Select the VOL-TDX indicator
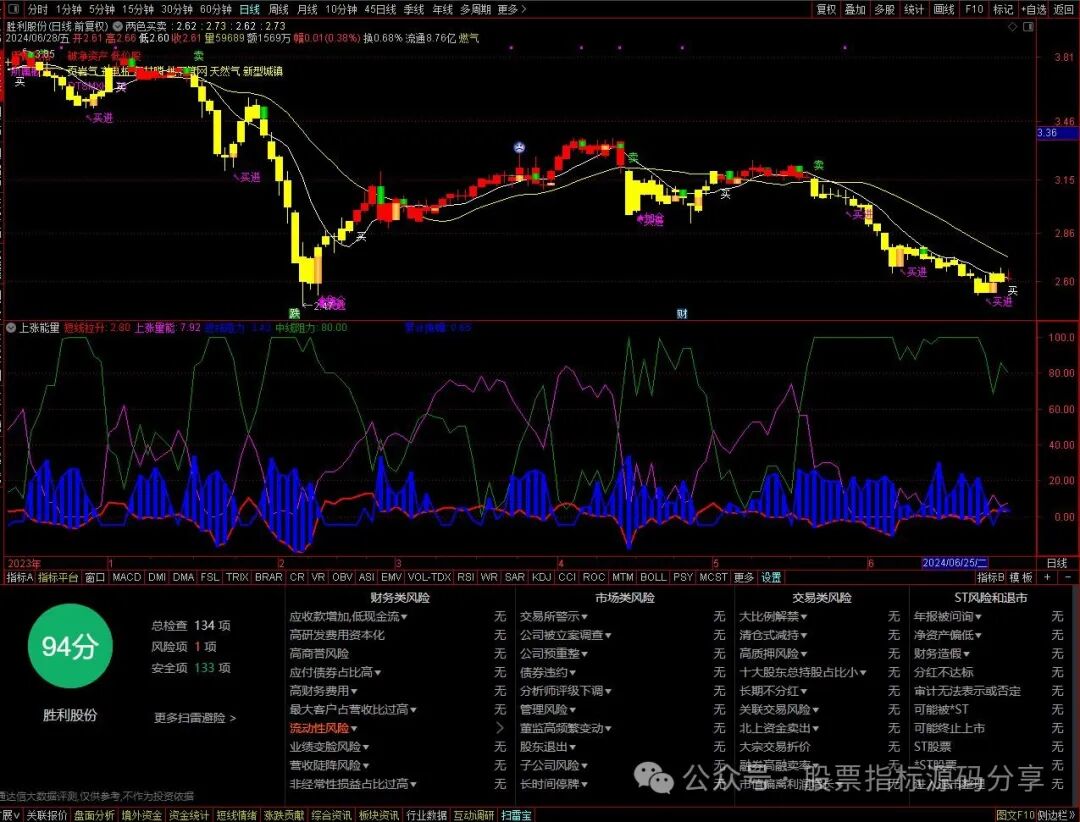The image size is (1080, 822). click(x=429, y=577)
